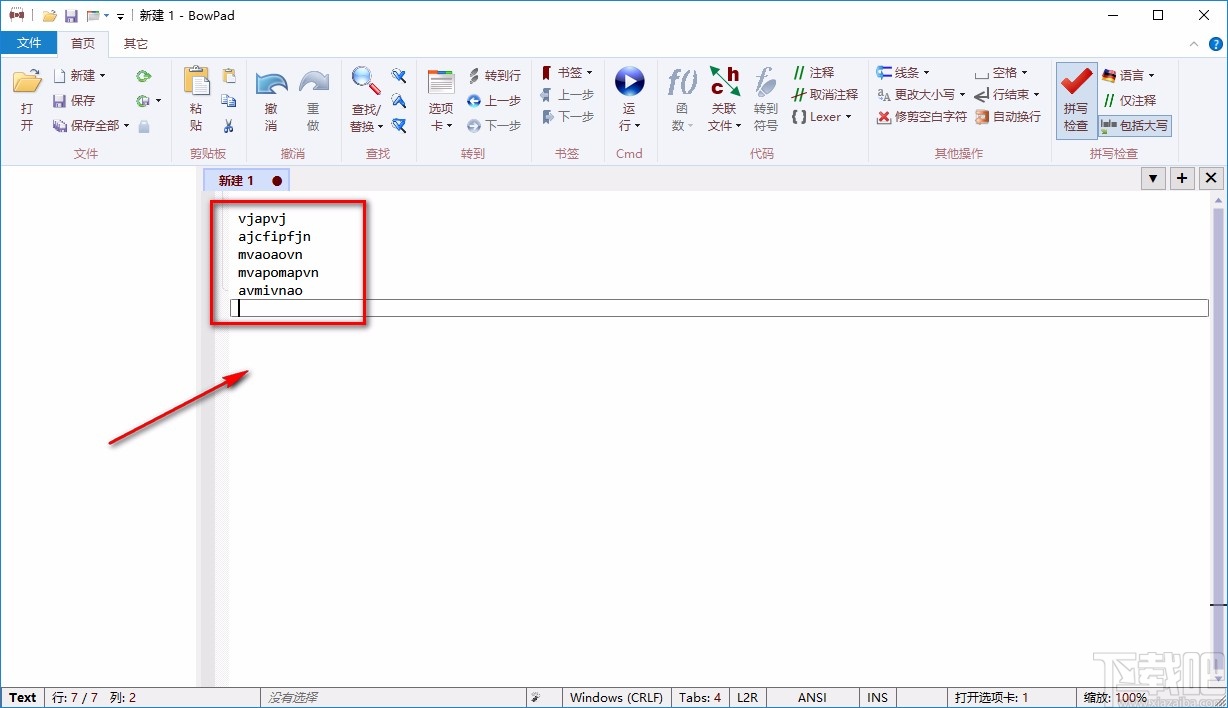
Task: Select the 新建 1 document tab
Action: [246, 181]
